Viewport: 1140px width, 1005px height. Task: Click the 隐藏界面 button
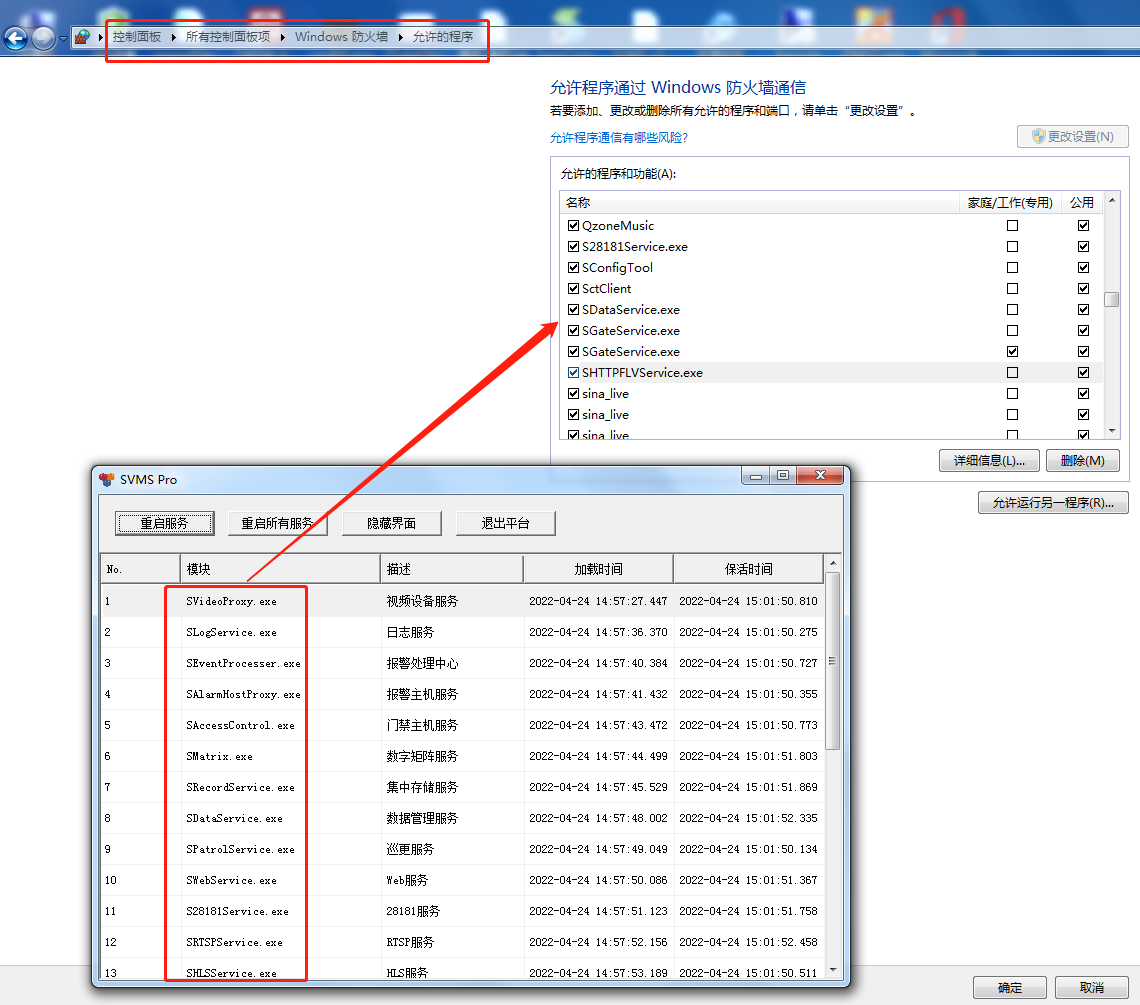pos(391,523)
